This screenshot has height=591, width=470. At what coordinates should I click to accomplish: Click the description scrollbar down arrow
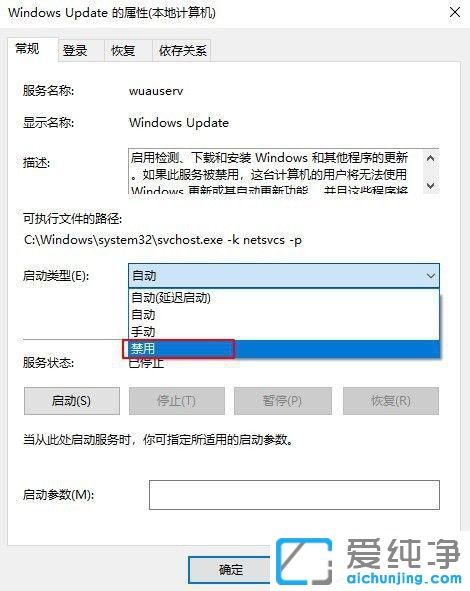(430, 185)
